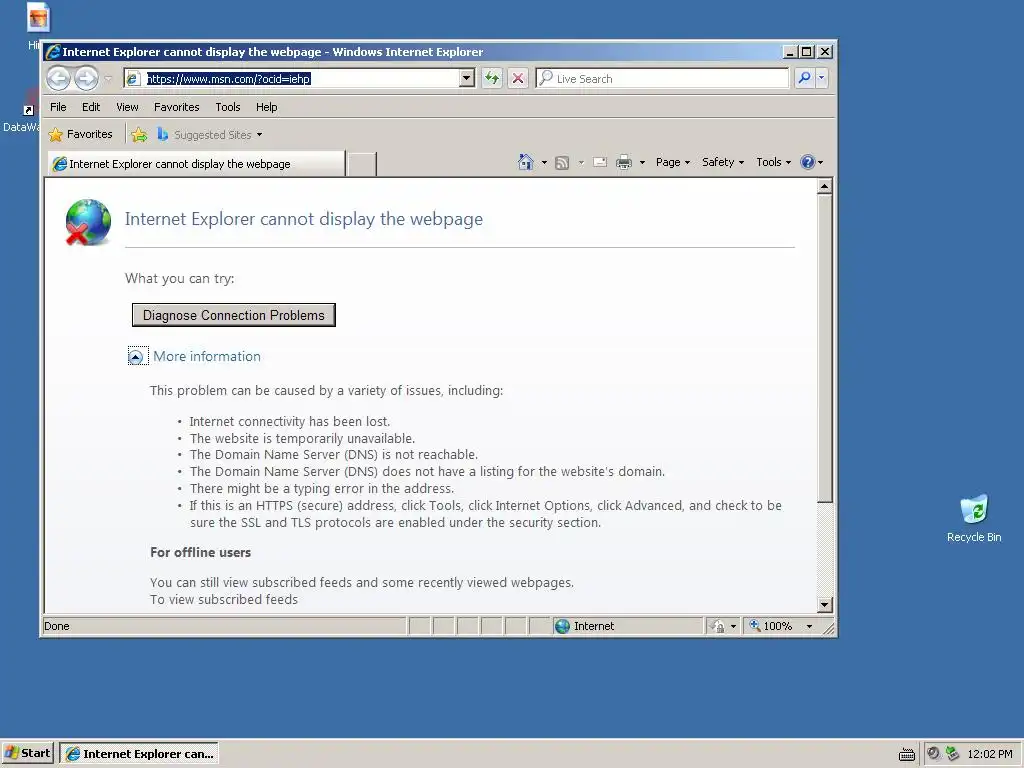This screenshot has height=768, width=1024.
Task: Open the Help menu
Action: 266,107
